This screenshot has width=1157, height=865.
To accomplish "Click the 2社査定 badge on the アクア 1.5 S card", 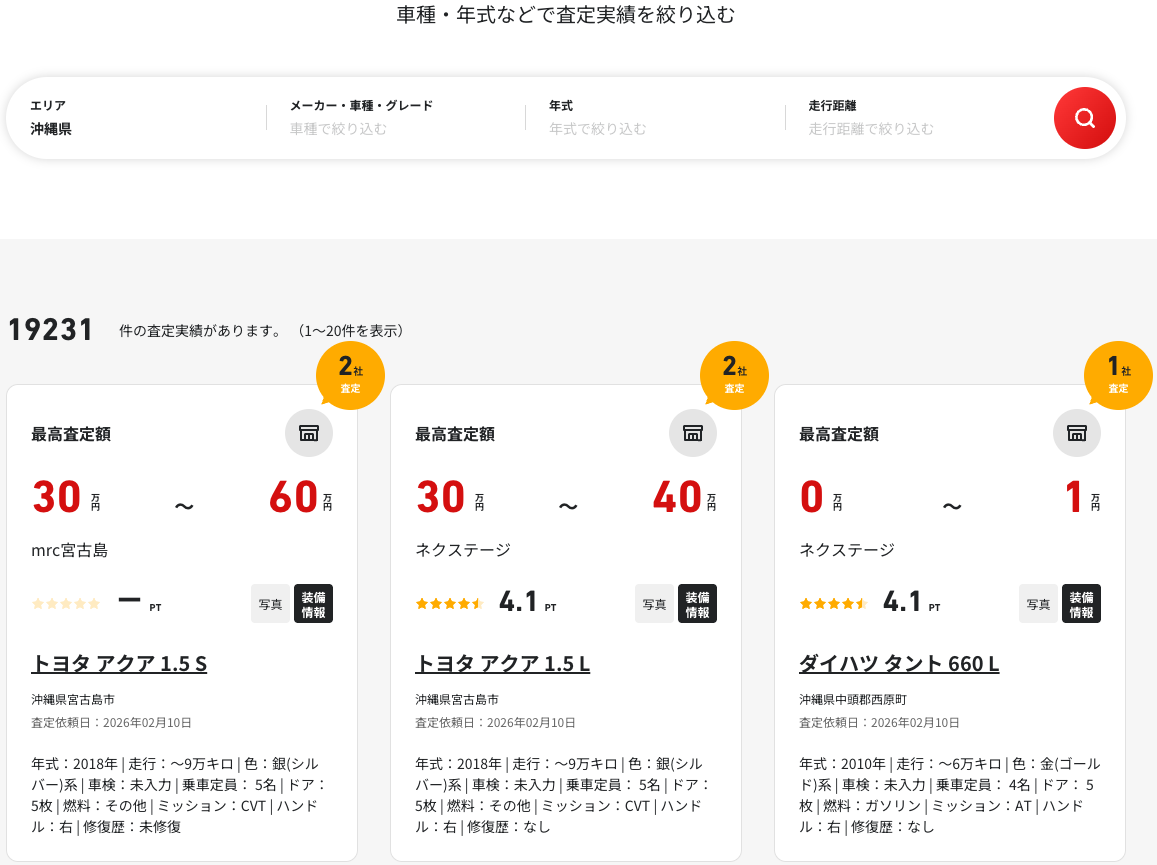I will [x=350, y=375].
